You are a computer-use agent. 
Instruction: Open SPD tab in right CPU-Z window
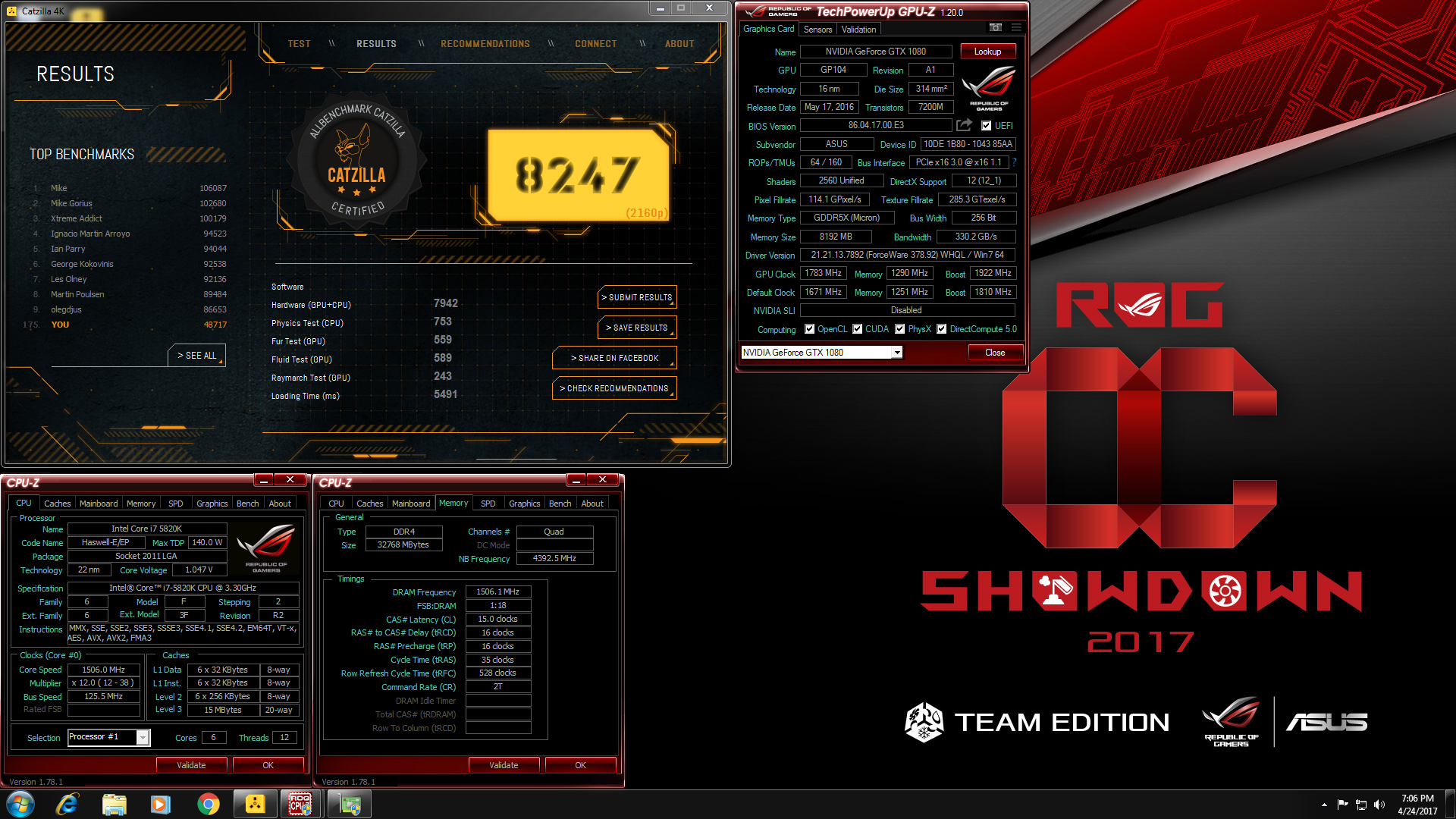pos(488,504)
